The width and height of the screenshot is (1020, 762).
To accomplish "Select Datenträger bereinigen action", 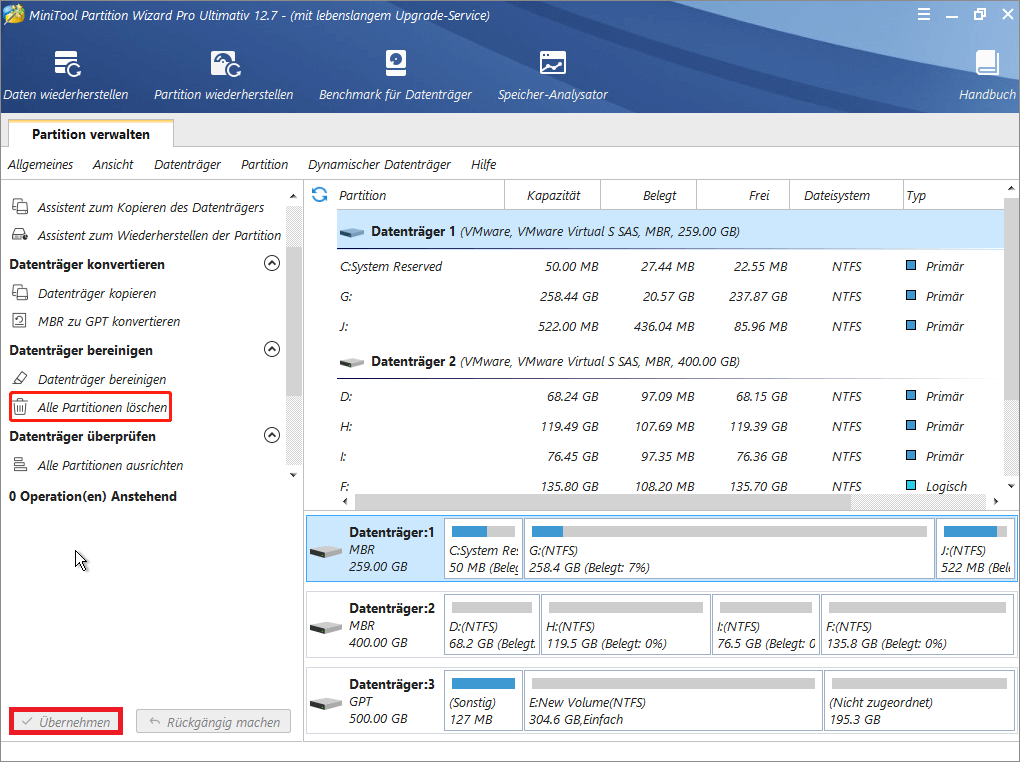I will tap(101, 379).
